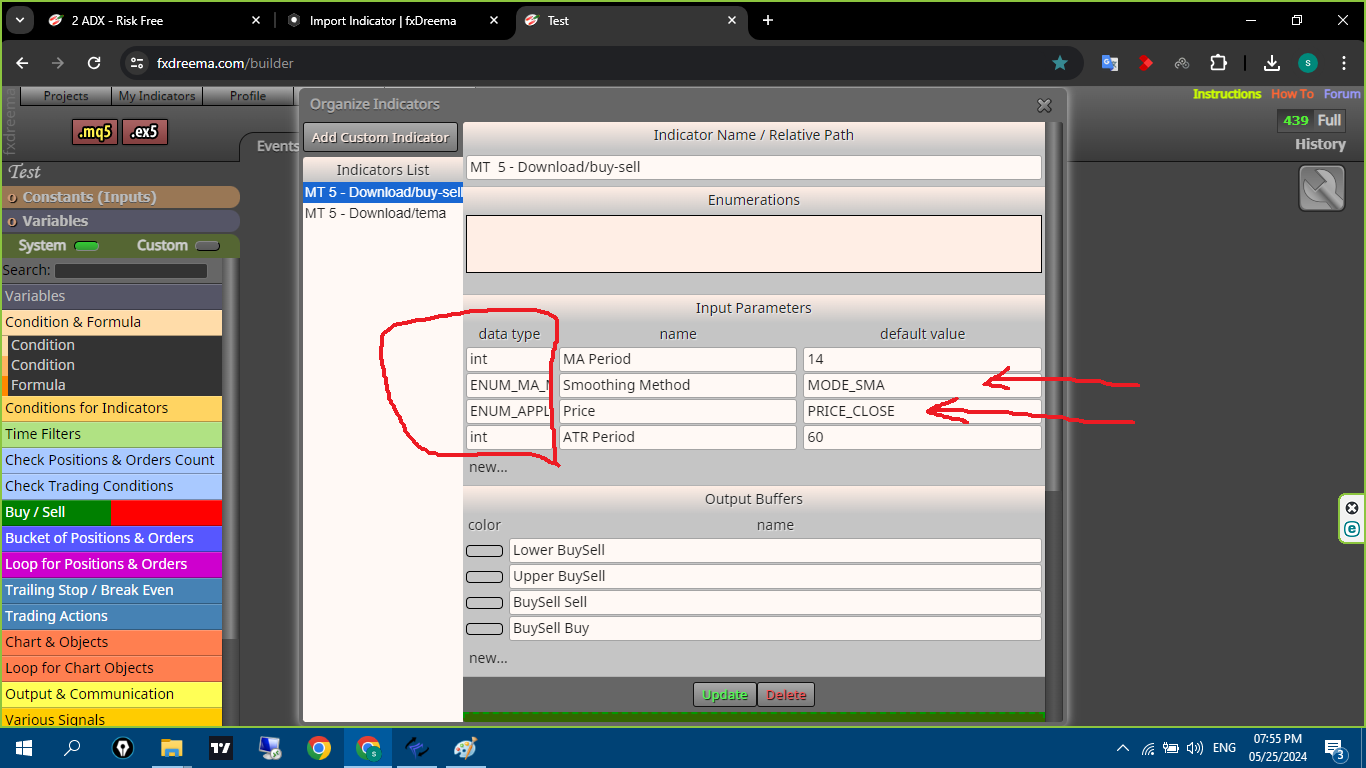Toggle the Full view mode
The image size is (1366, 768).
[x=1328, y=120]
